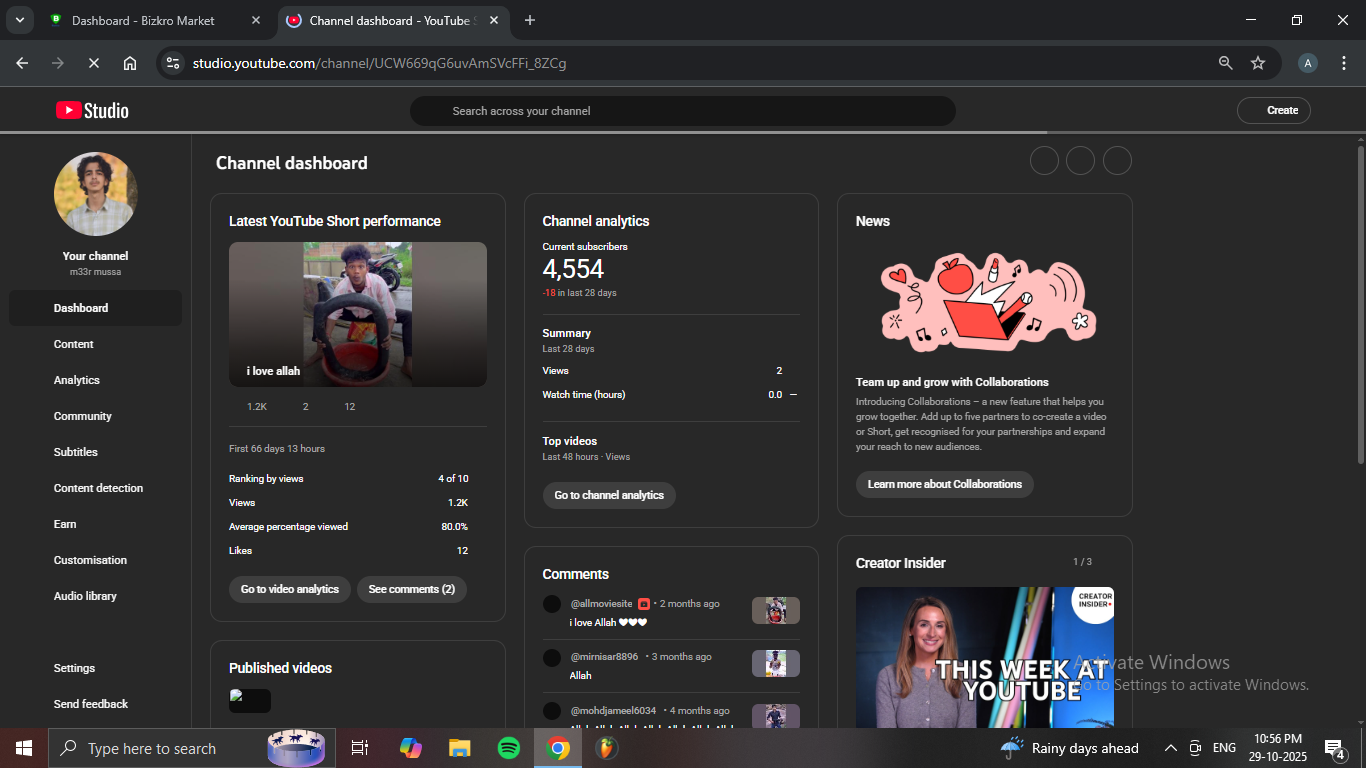The width and height of the screenshot is (1366, 768).
Task: Switch to the Bizkro Market tab
Action: [x=143, y=20]
